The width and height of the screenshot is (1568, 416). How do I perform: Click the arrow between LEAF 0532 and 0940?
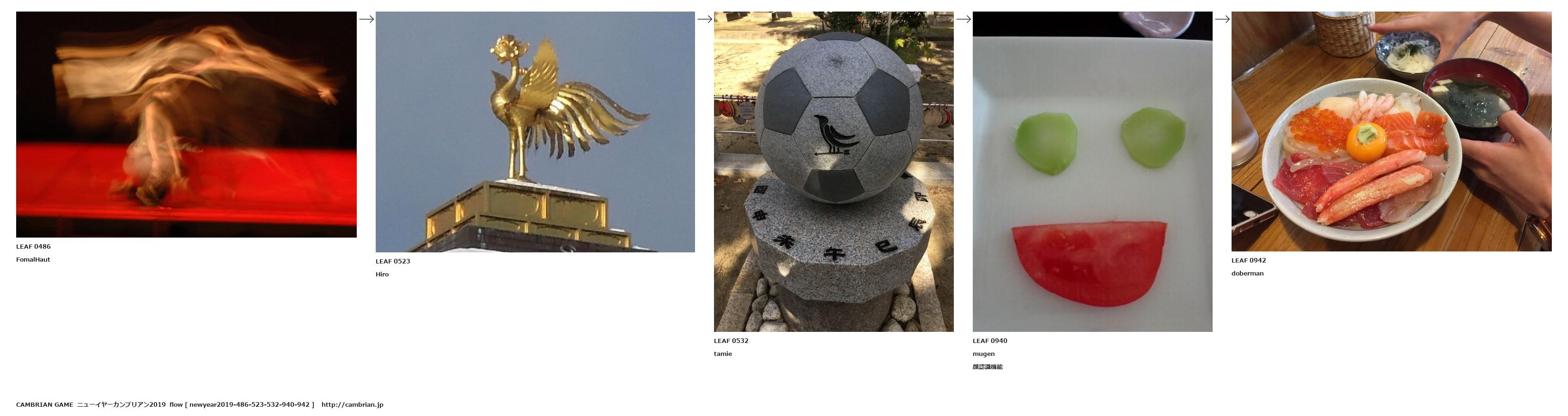(x=963, y=19)
